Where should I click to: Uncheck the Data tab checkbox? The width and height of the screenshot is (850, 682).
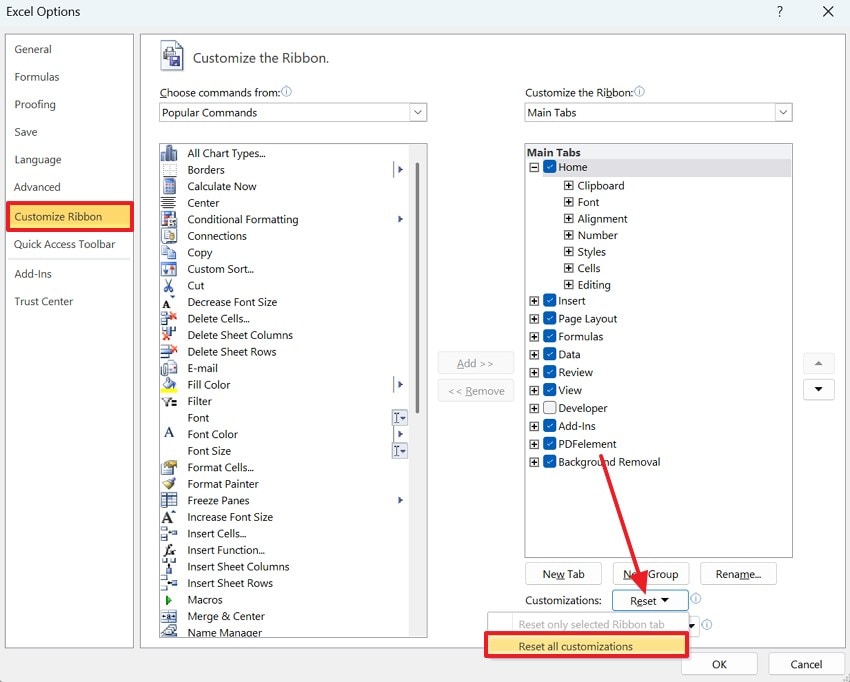pyautogui.click(x=550, y=354)
